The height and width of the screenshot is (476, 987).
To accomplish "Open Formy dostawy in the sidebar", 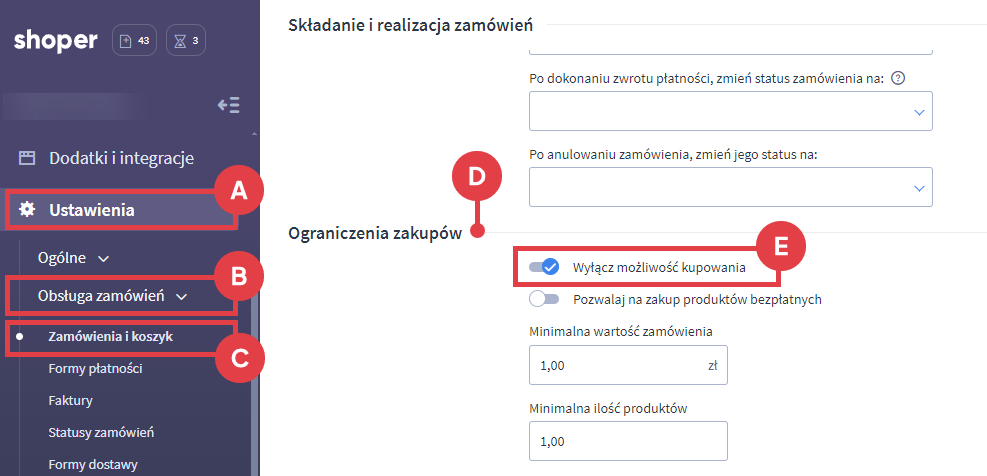I will [92, 464].
